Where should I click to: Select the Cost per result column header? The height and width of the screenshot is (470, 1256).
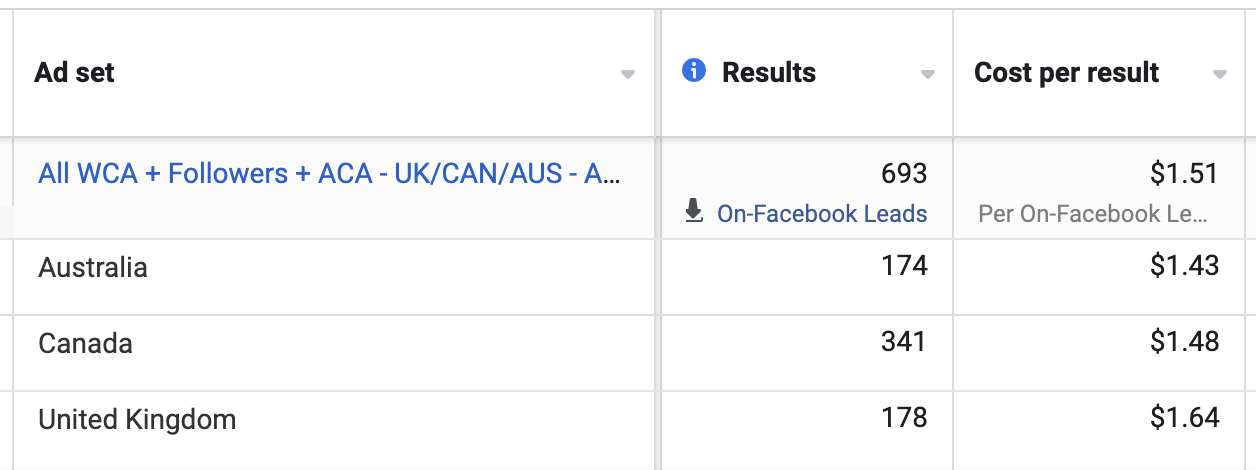1067,73
